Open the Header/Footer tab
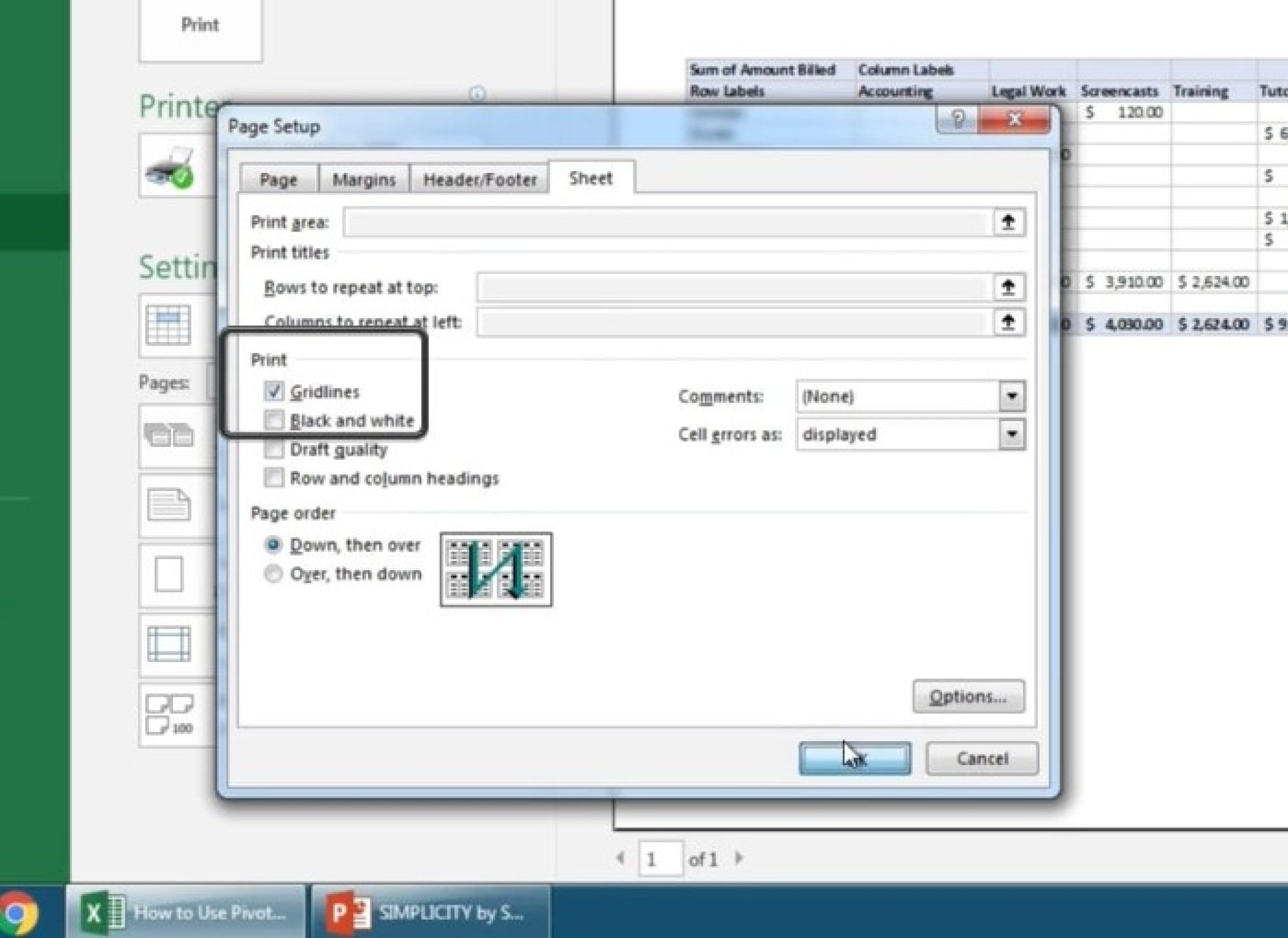 [x=479, y=179]
